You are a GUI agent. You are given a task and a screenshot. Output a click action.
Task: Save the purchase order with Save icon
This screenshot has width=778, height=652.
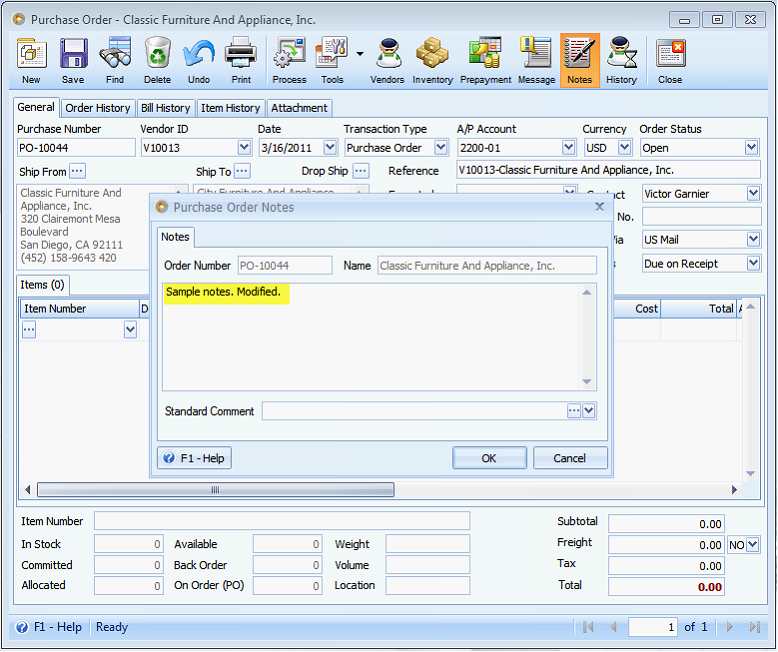coord(73,61)
